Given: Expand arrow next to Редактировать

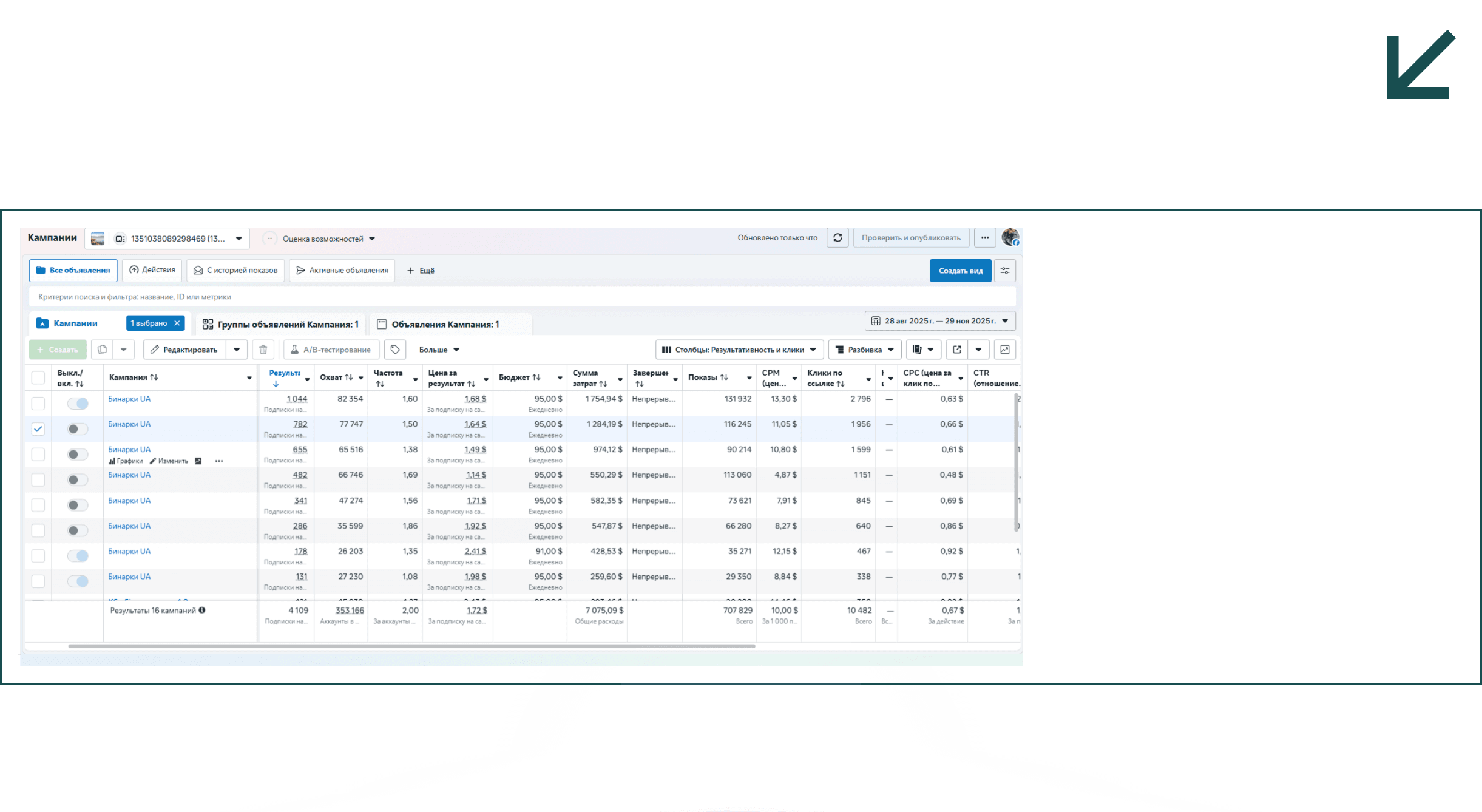Looking at the screenshot, I should 237,350.
